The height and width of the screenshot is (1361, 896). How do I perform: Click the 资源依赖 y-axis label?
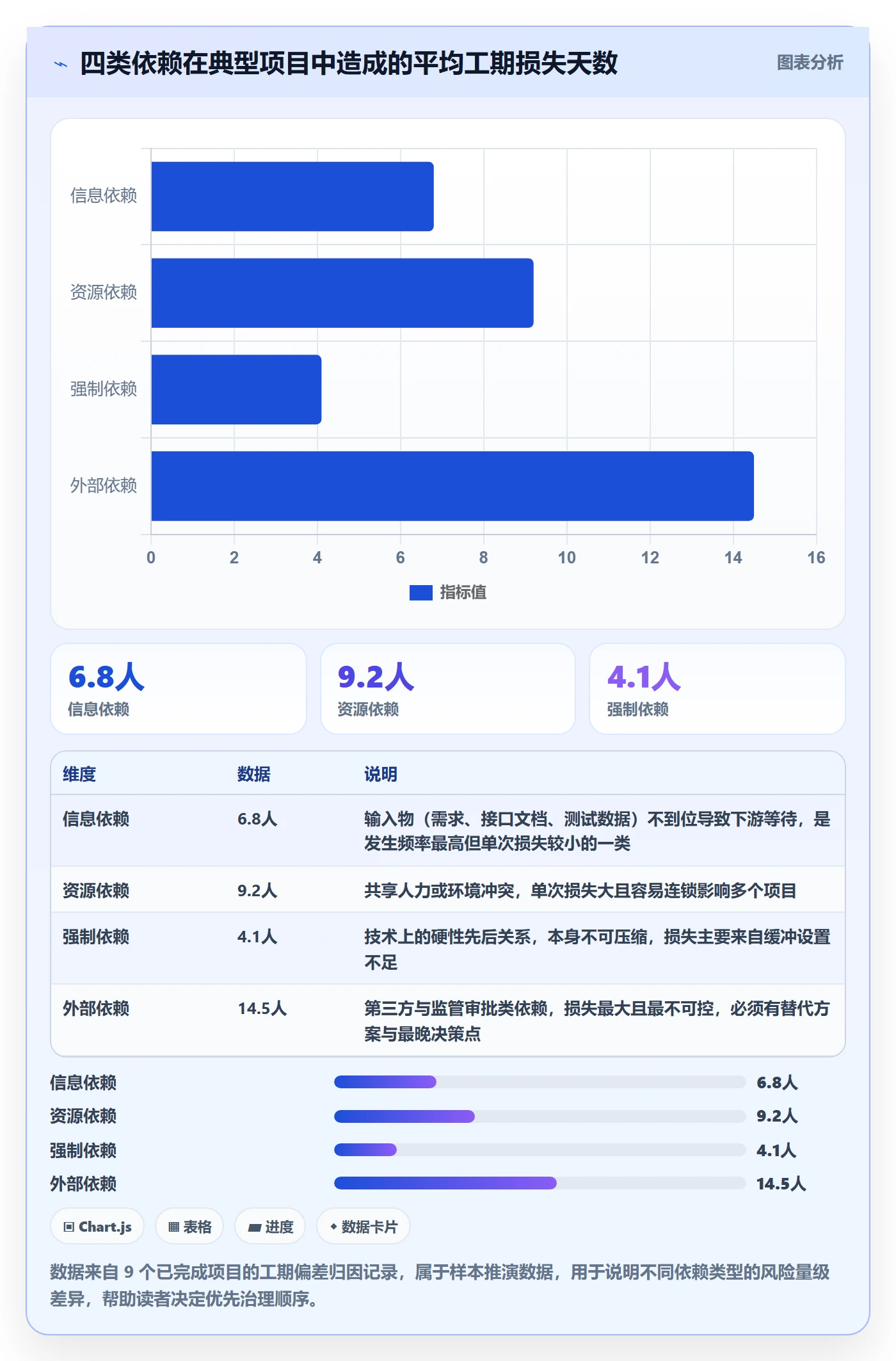pyautogui.click(x=104, y=293)
